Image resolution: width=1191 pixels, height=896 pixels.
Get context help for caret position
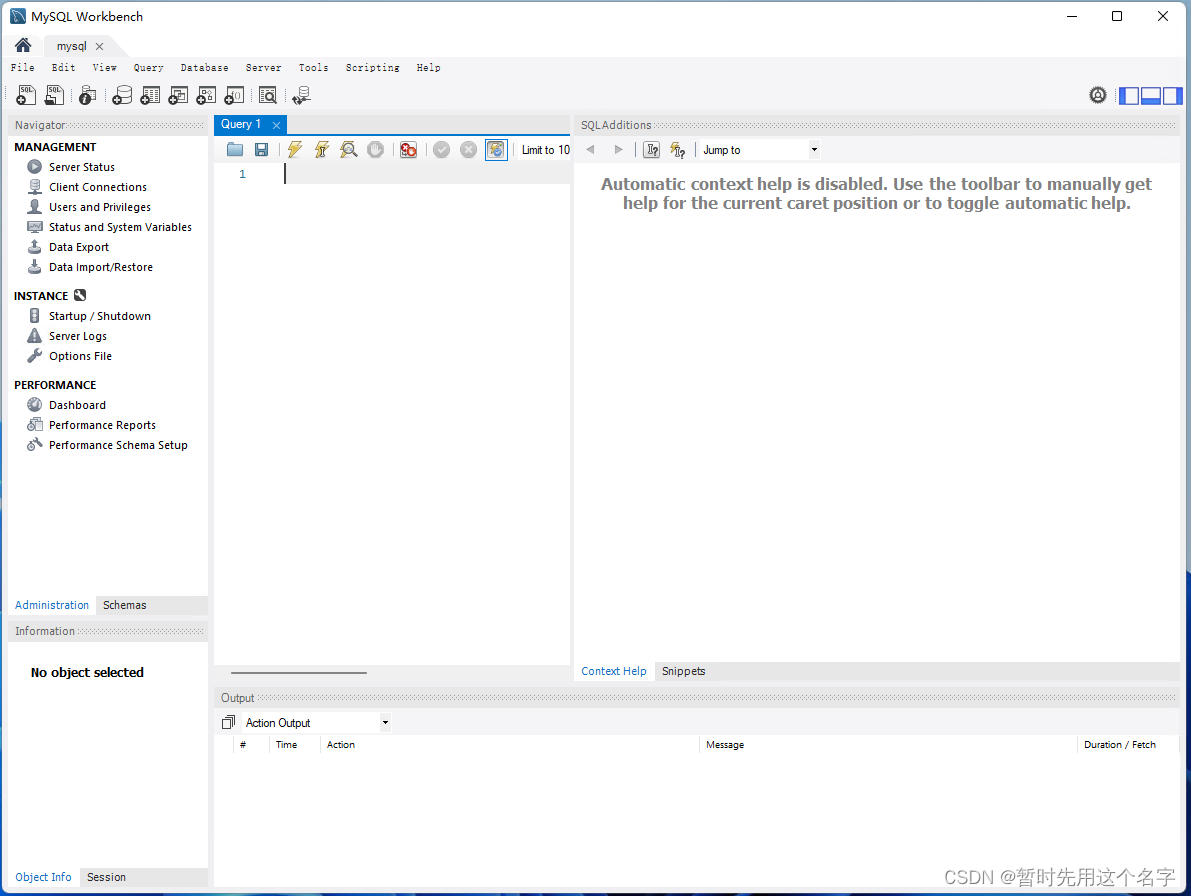[652, 150]
